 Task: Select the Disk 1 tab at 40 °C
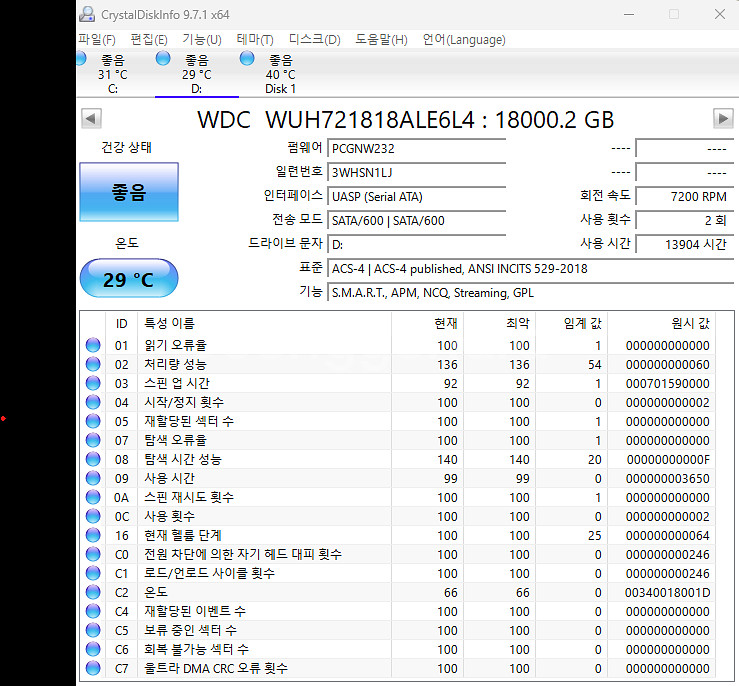pyautogui.click(x=280, y=74)
